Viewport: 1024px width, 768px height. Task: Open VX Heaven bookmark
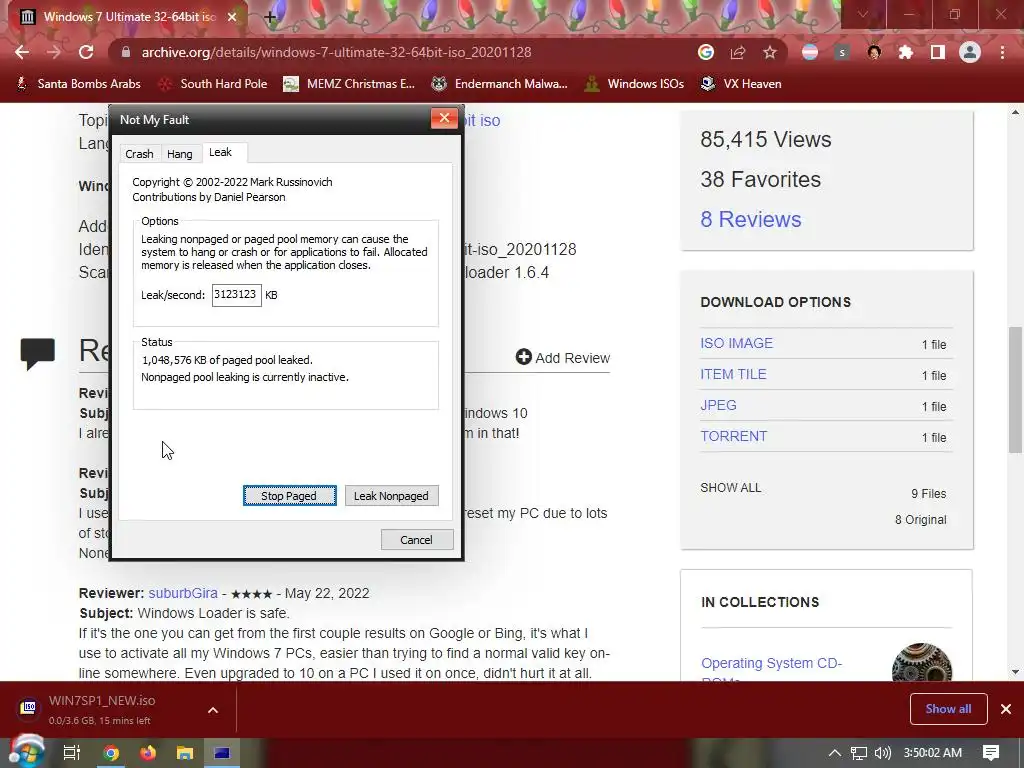741,84
